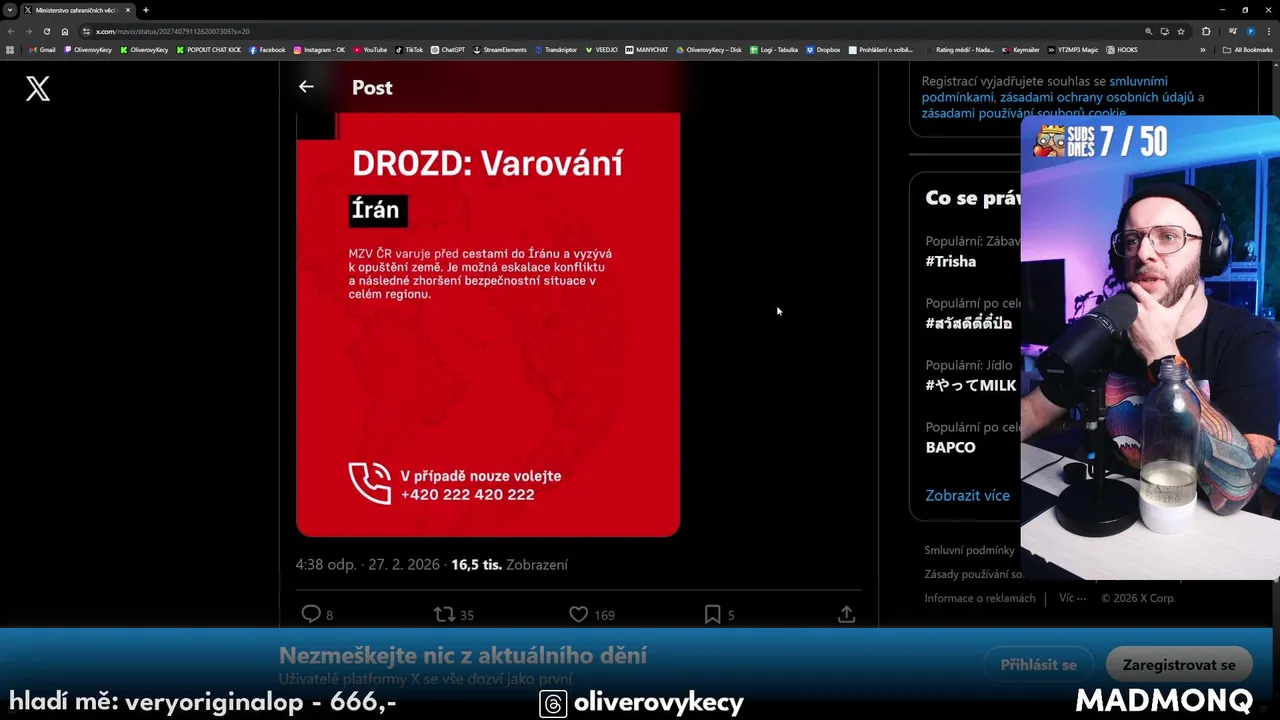Open the POPOUT CHAT KICK bookmark
Image resolution: width=1280 pixels, height=720 pixels.
pos(208,49)
